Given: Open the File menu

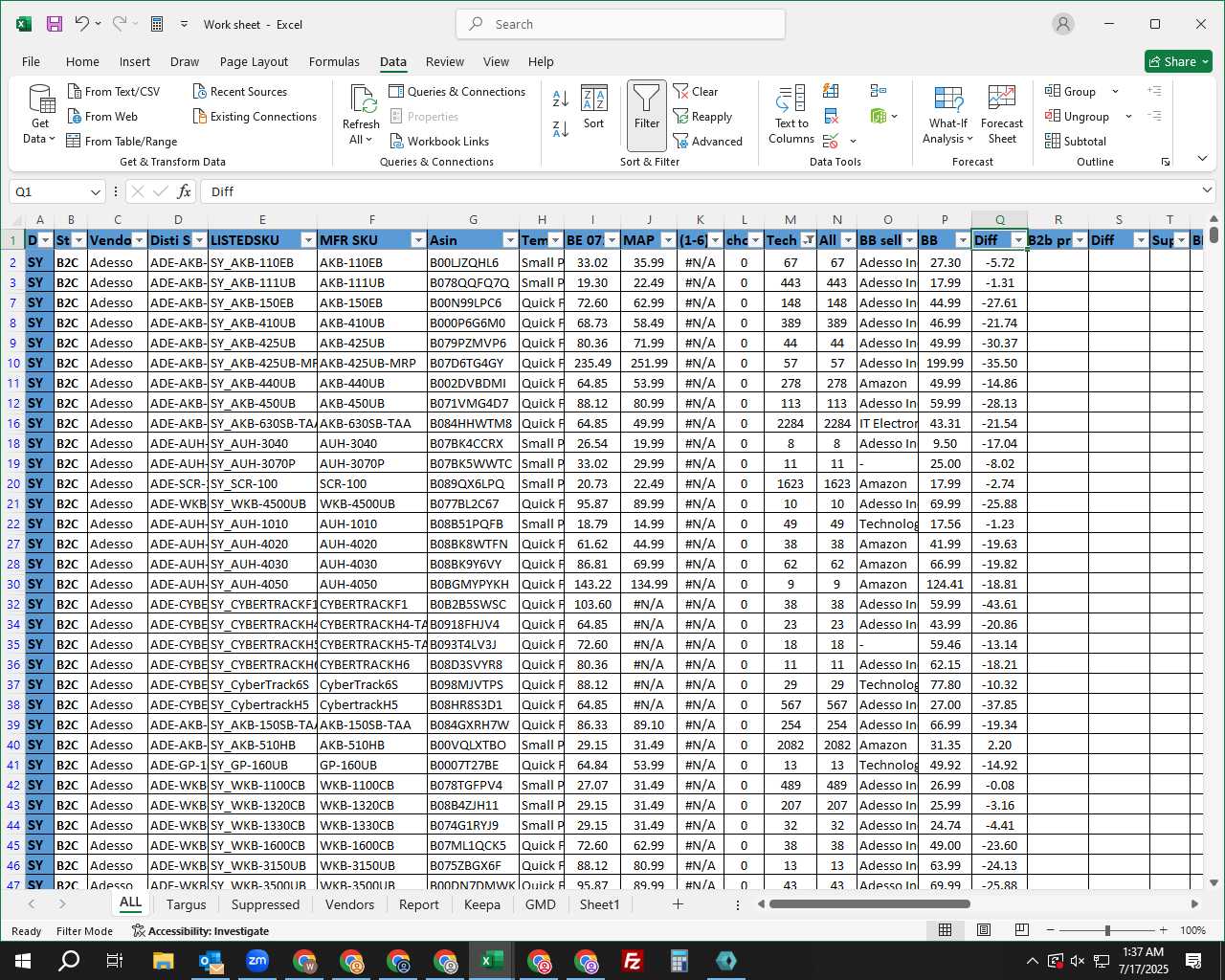Looking at the screenshot, I should (x=31, y=61).
